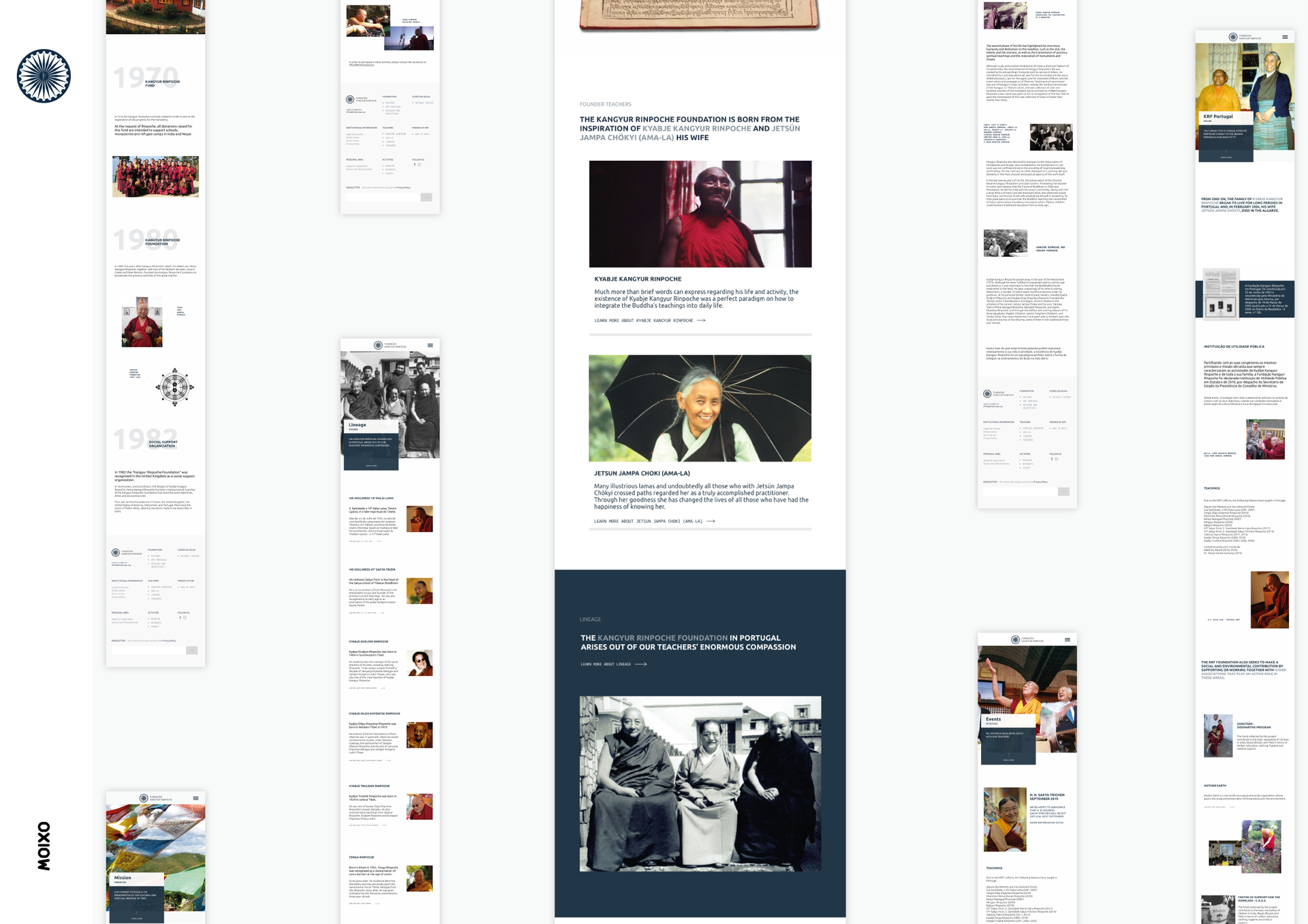Focus newsletter email field on 1982 timeline footer
This screenshot has width=1308, height=924.
149,650
